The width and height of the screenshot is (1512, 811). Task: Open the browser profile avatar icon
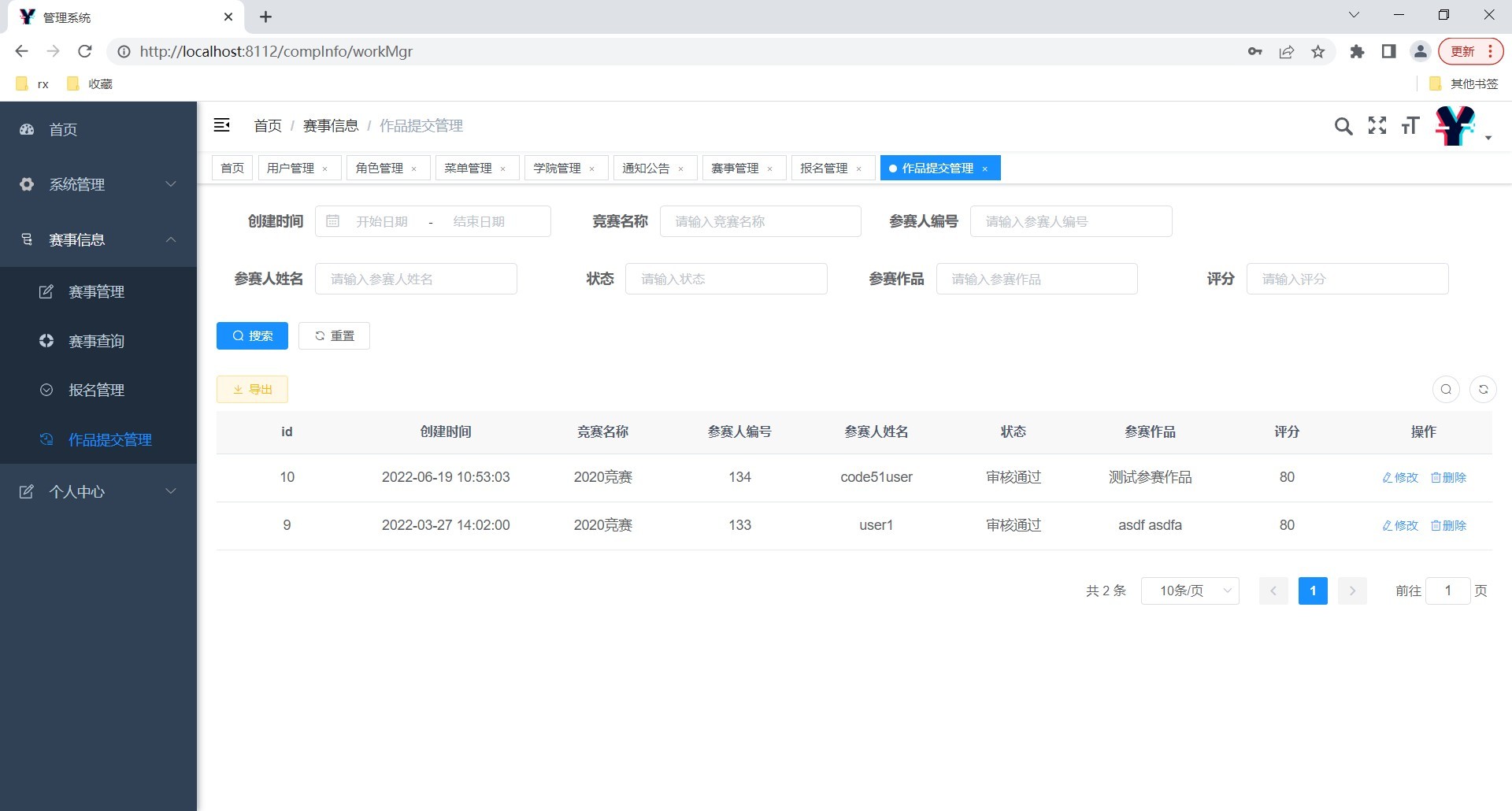(x=1421, y=52)
